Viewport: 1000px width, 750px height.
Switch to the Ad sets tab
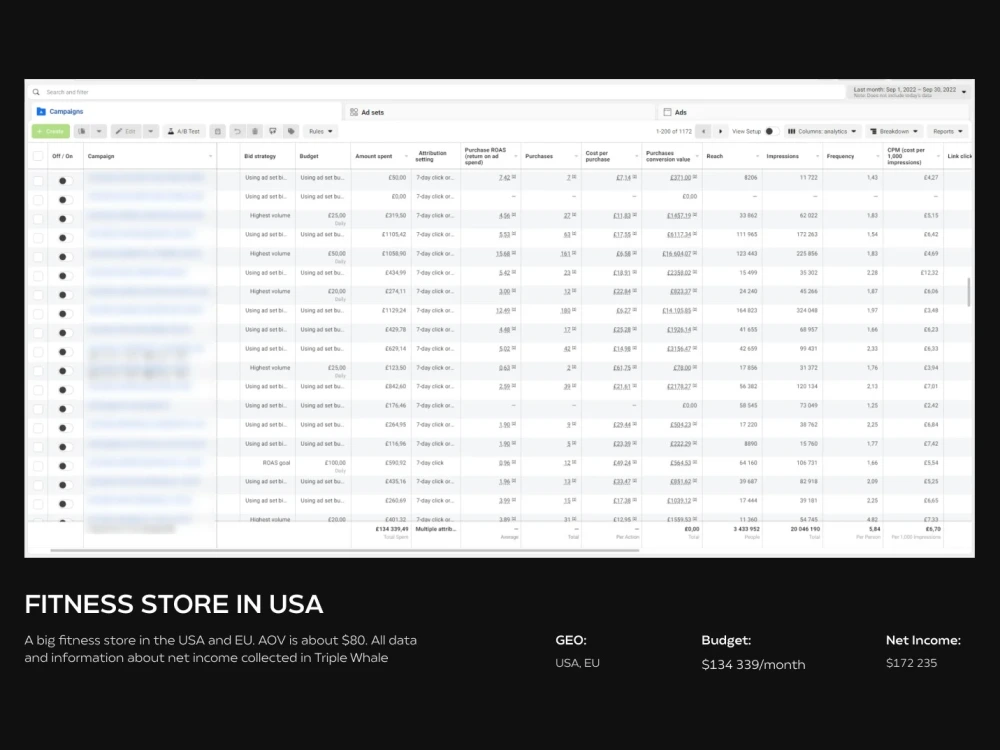point(367,112)
